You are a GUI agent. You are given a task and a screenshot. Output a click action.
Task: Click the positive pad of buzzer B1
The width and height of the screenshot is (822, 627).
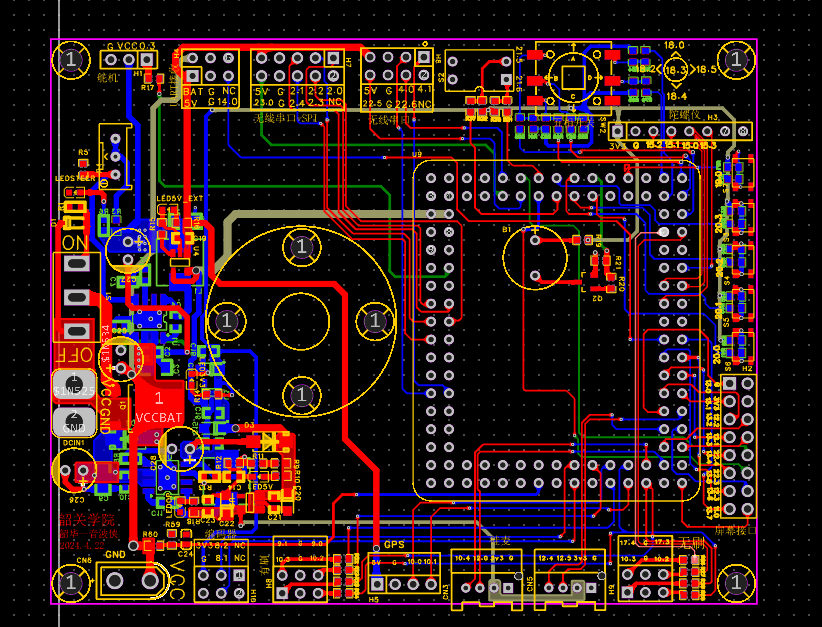[535, 240]
